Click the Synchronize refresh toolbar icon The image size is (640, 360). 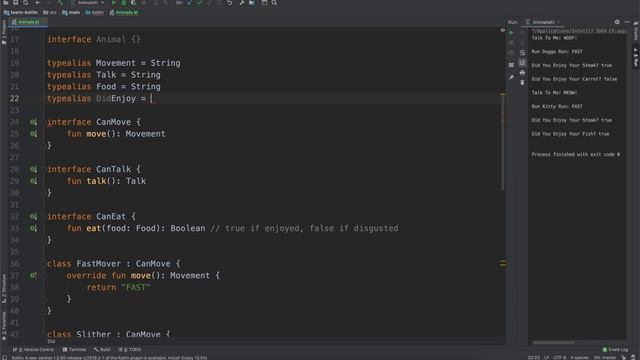[x=26, y=2]
